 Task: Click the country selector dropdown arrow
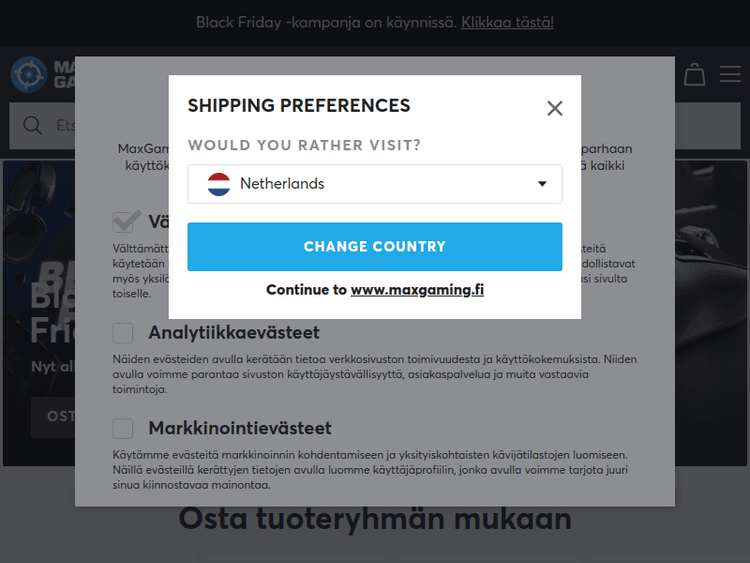[542, 184]
